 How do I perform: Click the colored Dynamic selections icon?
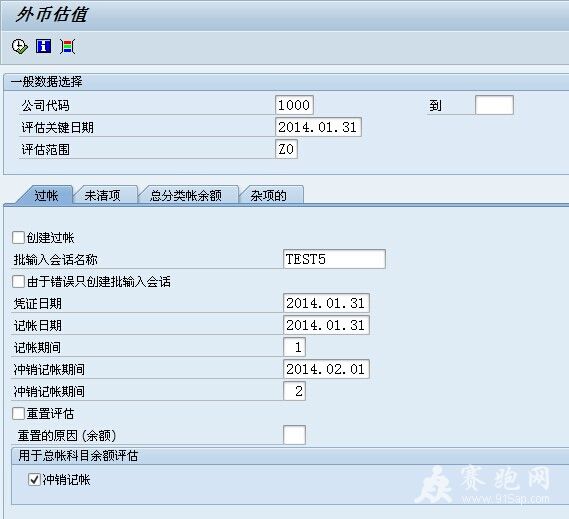click(67, 47)
